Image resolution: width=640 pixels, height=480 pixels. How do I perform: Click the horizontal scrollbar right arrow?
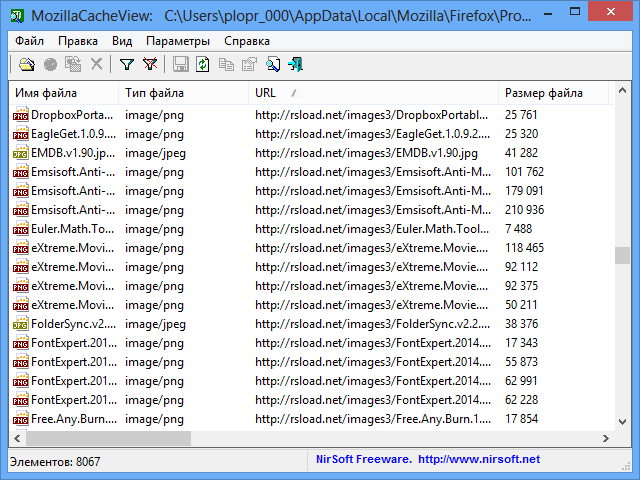[x=607, y=438]
